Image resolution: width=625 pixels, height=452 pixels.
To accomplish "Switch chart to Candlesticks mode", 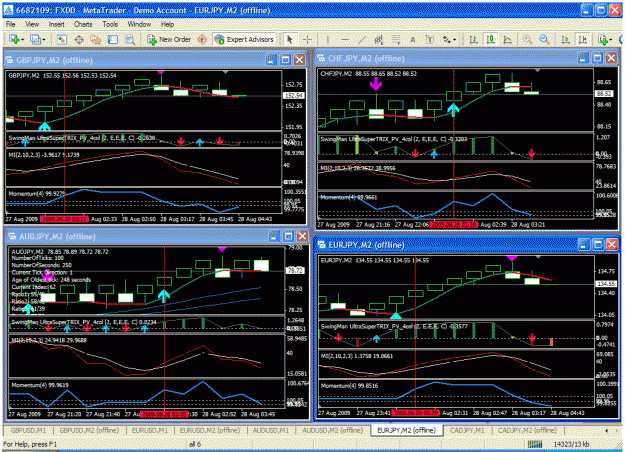I will (x=490, y=39).
